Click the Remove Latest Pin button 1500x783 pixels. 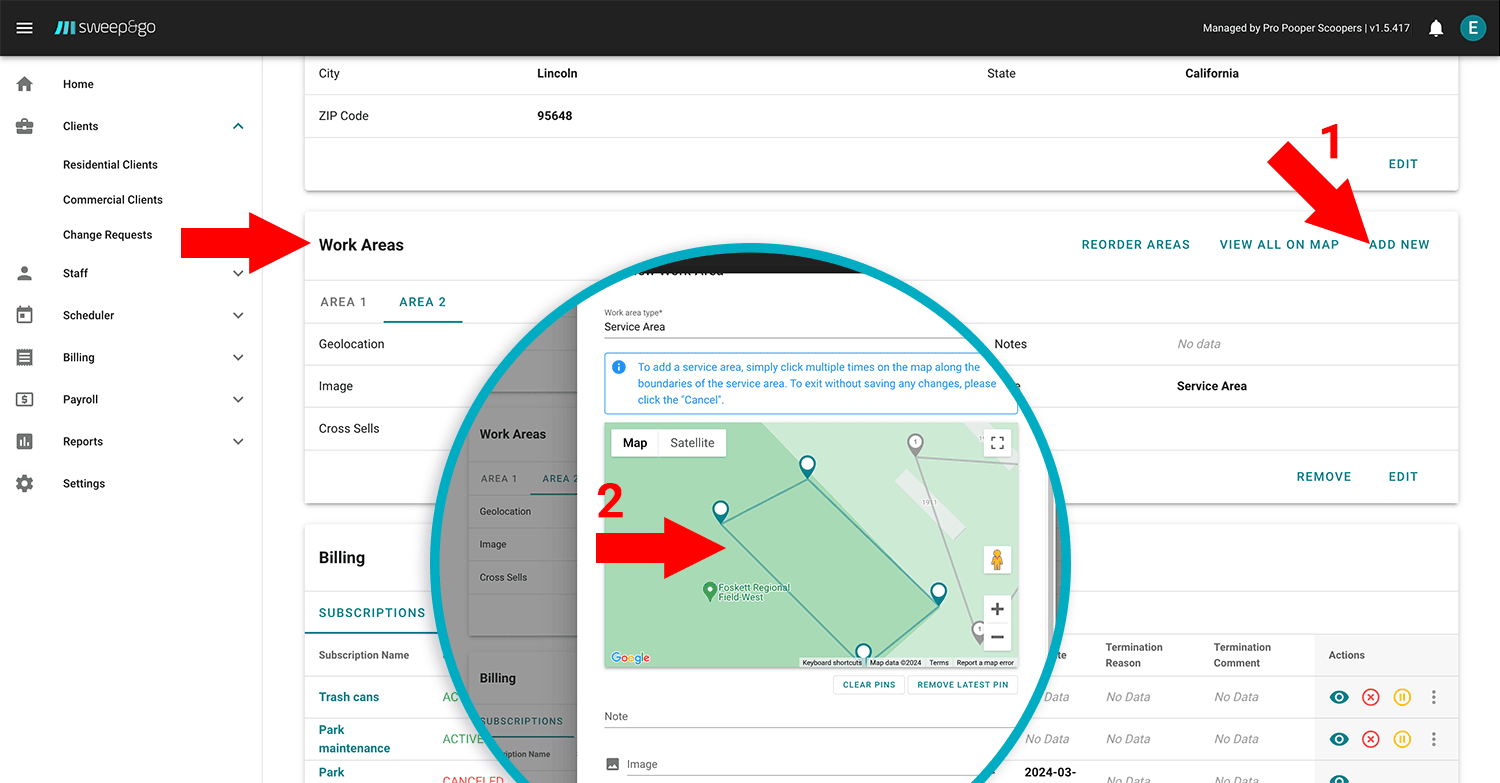tap(962, 685)
